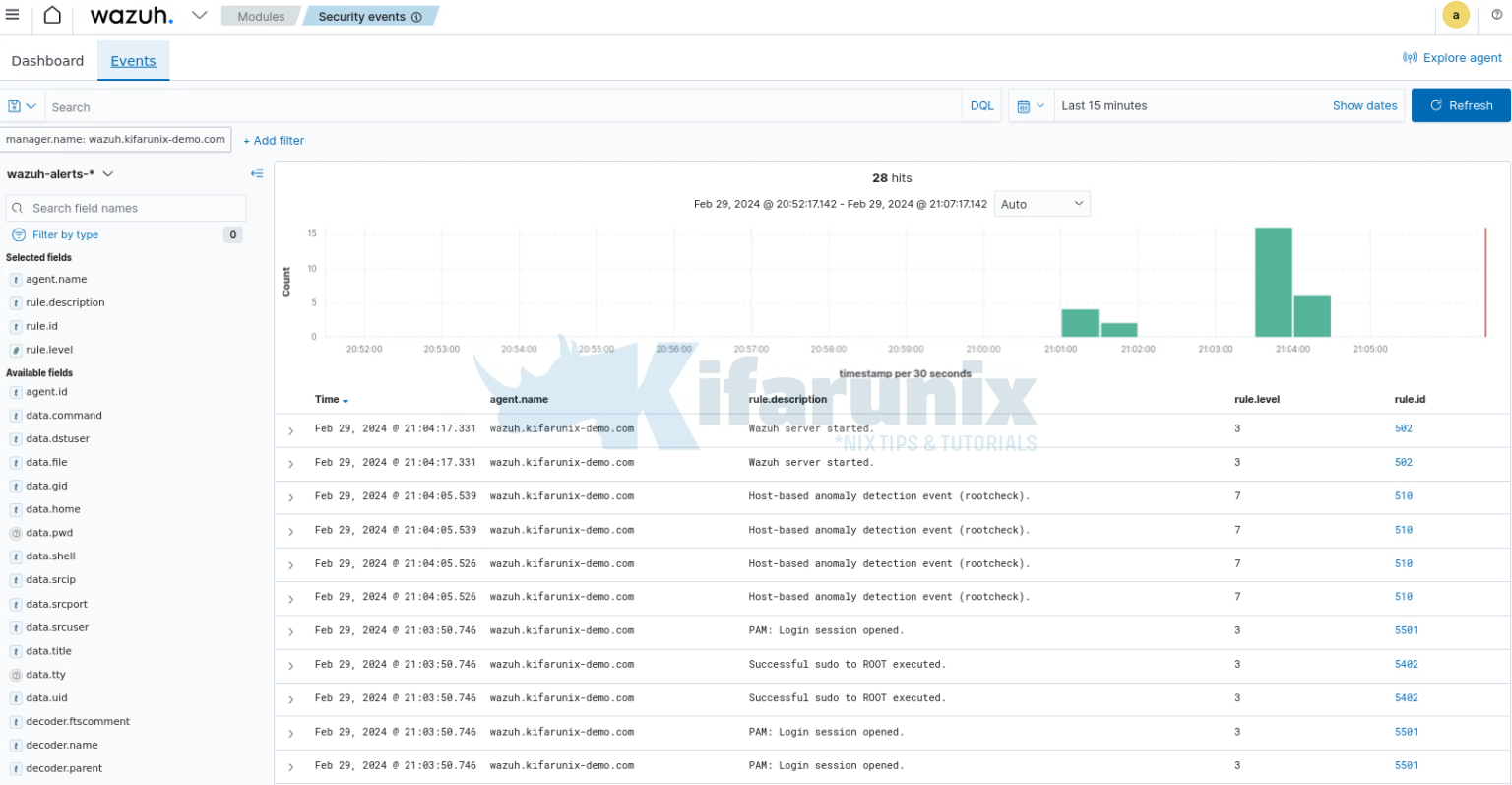The height and width of the screenshot is (785, 1512).
Task: Click the home icon next to Wazuh logo
Action: coord(53,15)
